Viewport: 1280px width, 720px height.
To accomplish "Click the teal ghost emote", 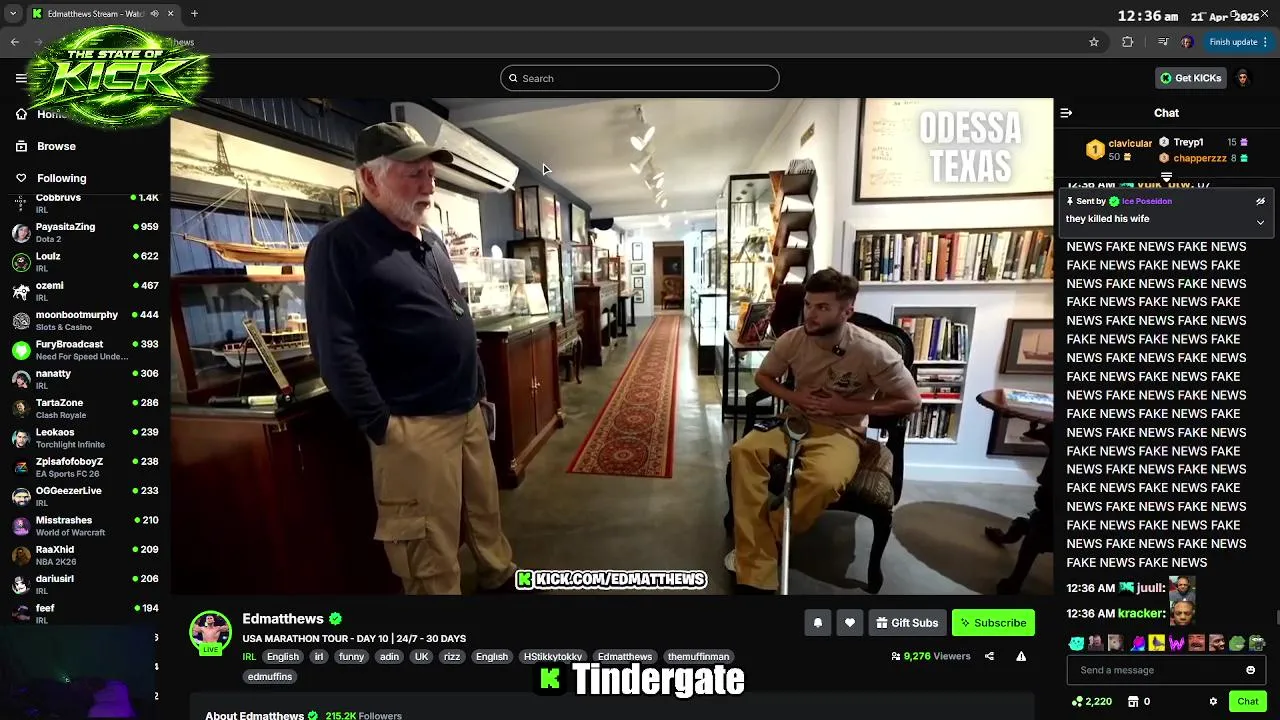I will coord(1076,643).
